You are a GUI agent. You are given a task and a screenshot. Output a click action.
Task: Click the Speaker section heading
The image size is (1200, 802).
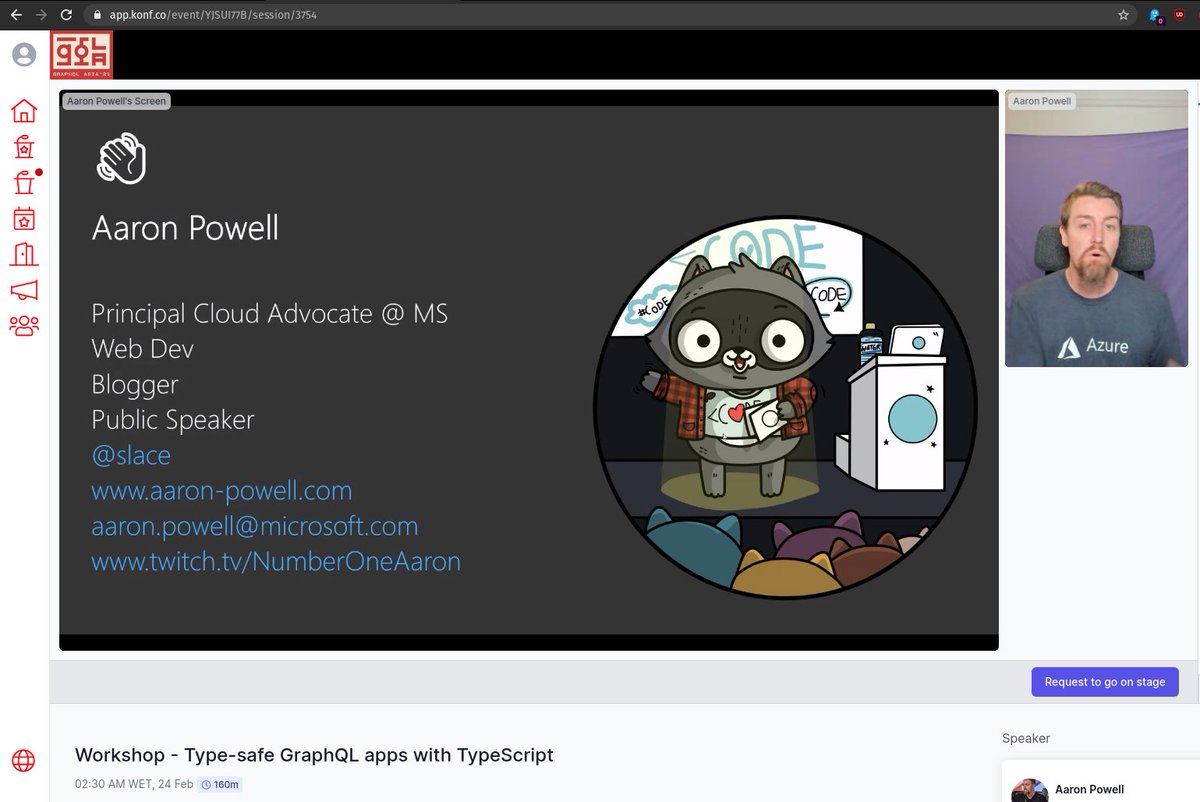(1026, 738)
